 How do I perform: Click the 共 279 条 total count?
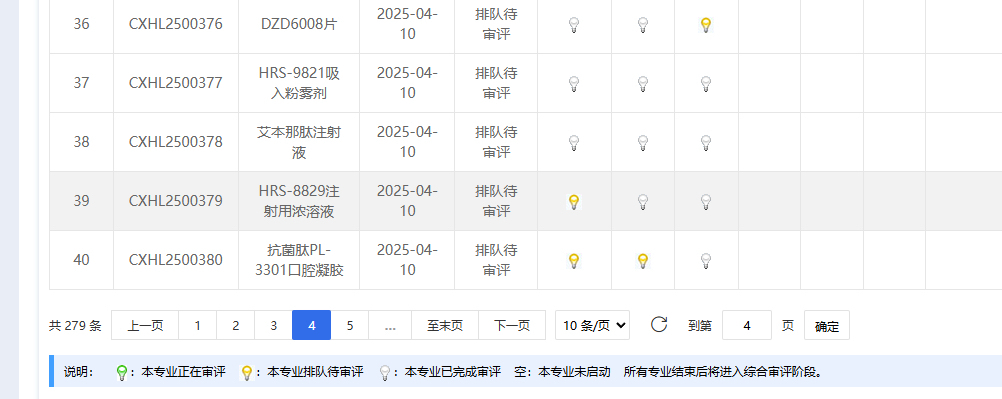pyautogui.click(x=75, y=325)
